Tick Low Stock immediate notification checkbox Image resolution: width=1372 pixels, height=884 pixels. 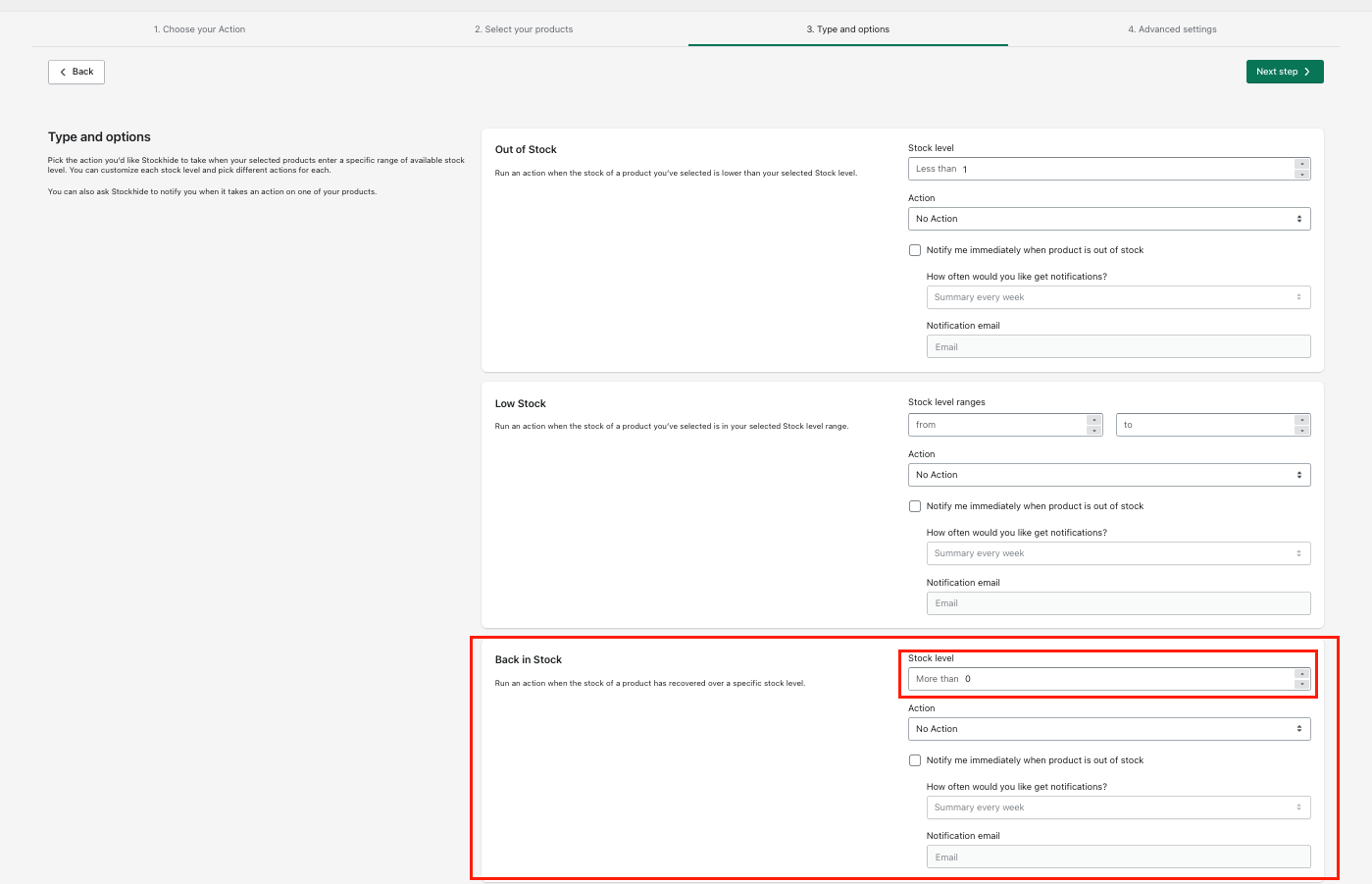point(915,506)
